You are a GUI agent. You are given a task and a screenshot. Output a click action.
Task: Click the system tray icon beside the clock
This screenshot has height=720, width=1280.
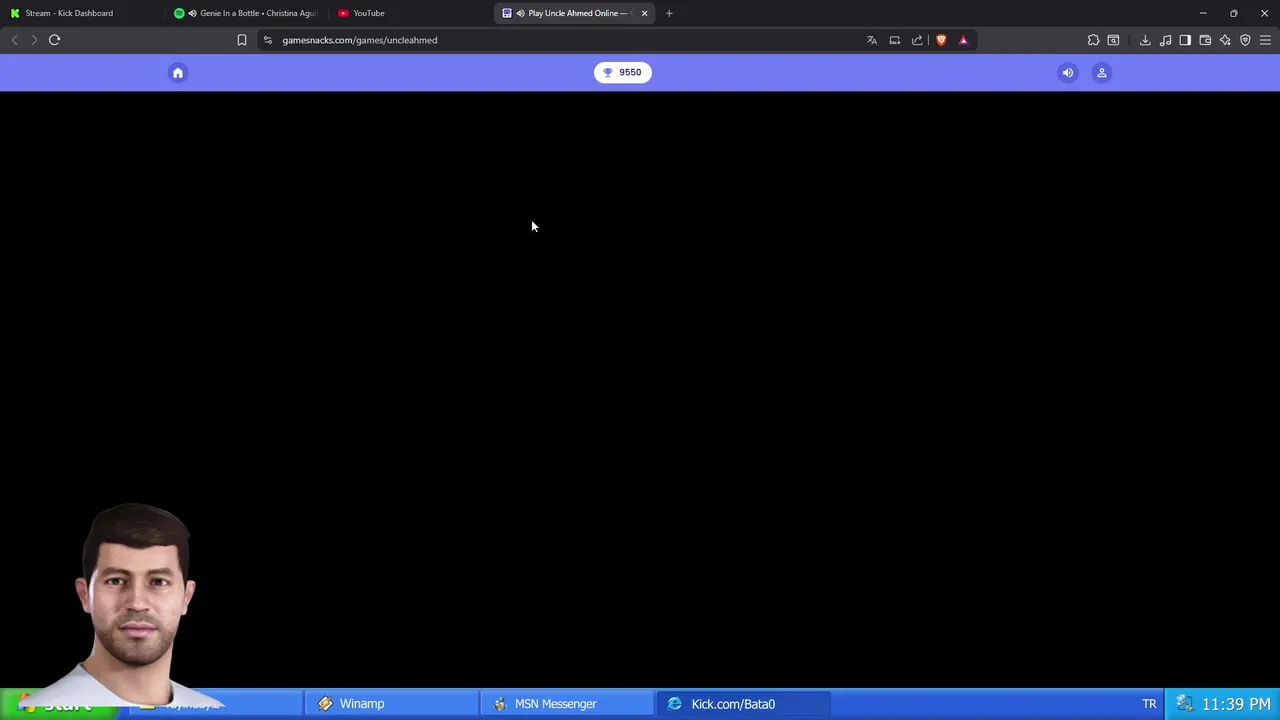click(1184, 704)
